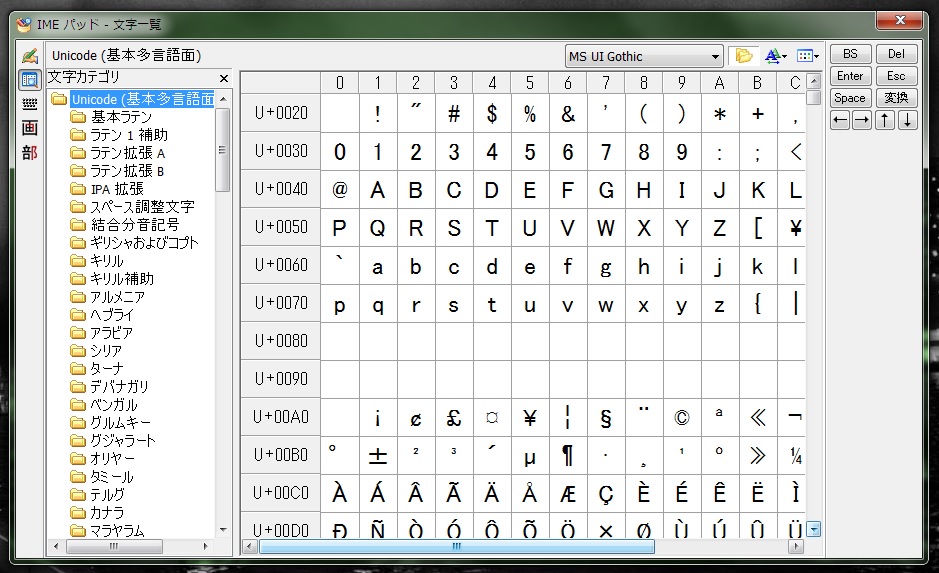Click the up arrow cursor button
Image resolution: width=939 pixels, height=573 pixels.
(x=885, y=120)
